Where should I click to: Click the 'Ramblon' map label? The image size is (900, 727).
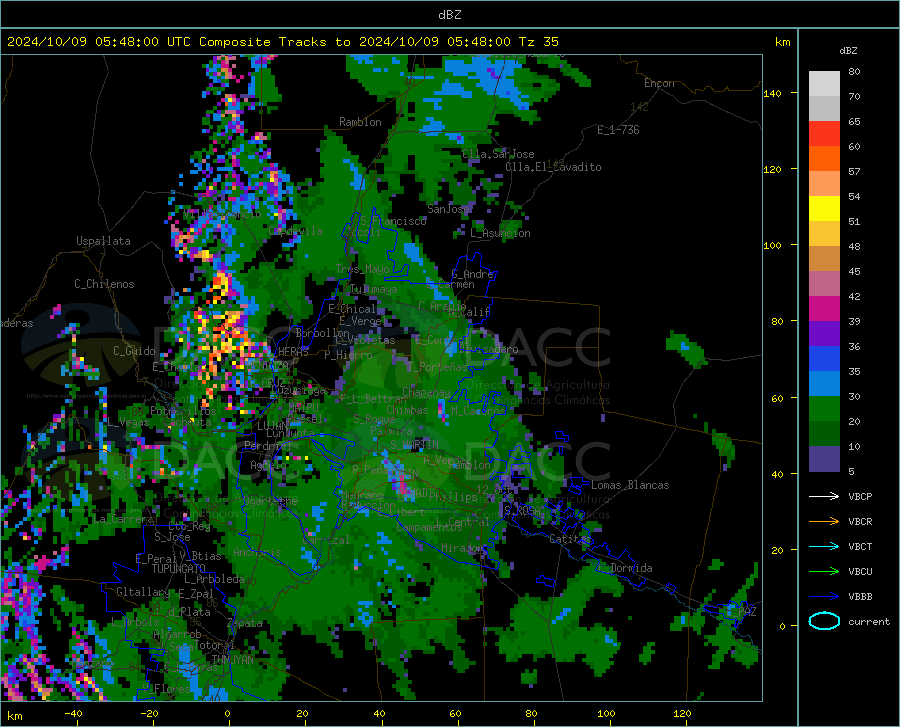[x=360, y=122]
